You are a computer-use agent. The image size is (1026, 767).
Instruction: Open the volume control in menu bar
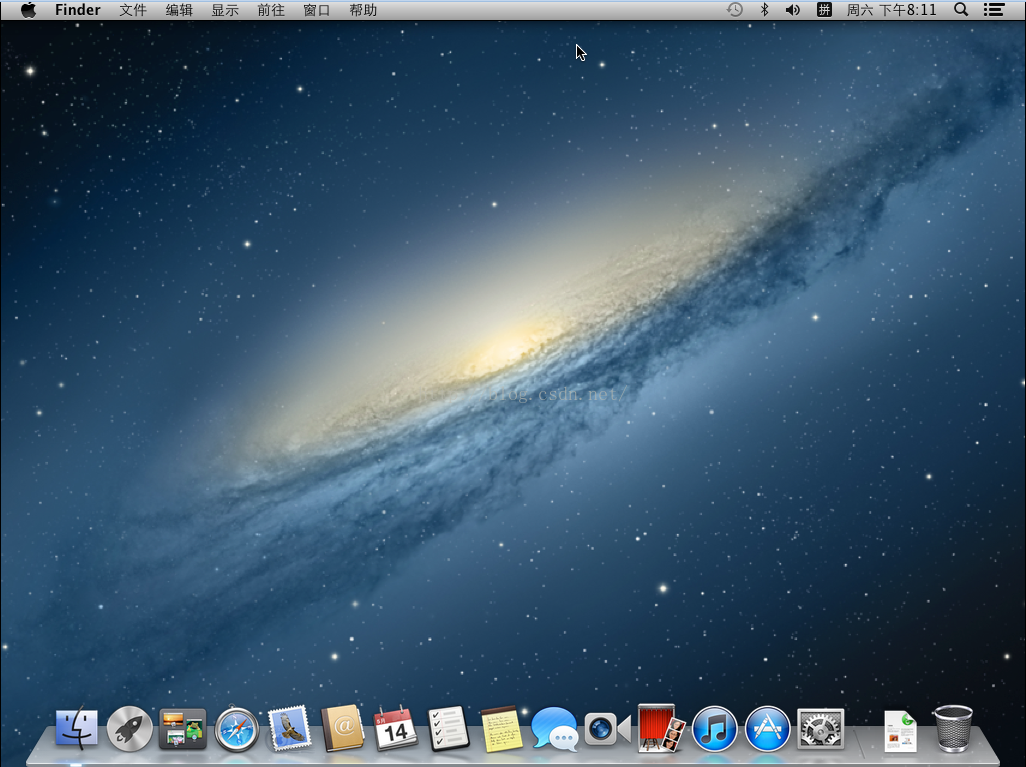click(x=793, y=10)
